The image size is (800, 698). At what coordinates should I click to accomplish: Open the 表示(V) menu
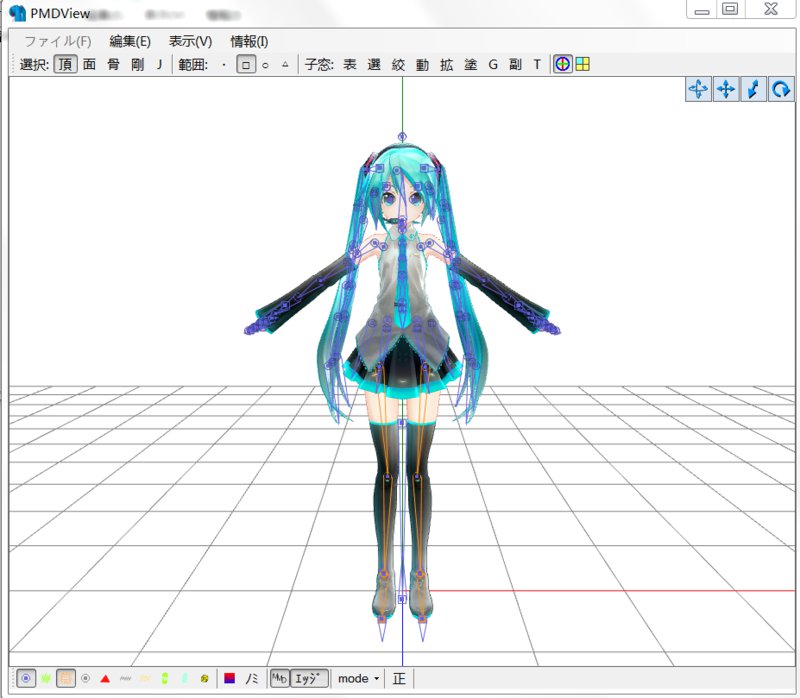tap(190, 41)
